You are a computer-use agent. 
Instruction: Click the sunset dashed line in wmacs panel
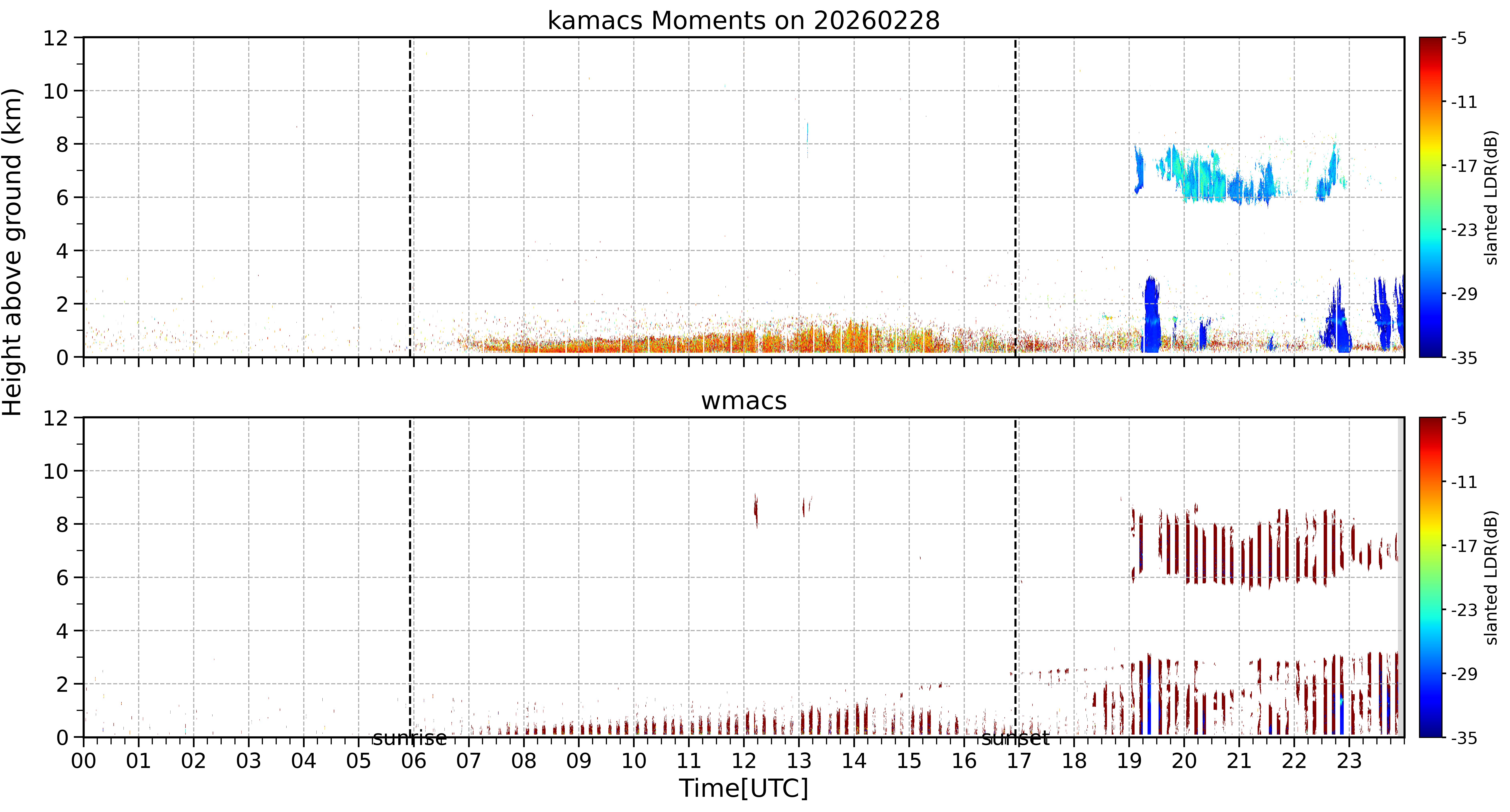[1015, 577]
